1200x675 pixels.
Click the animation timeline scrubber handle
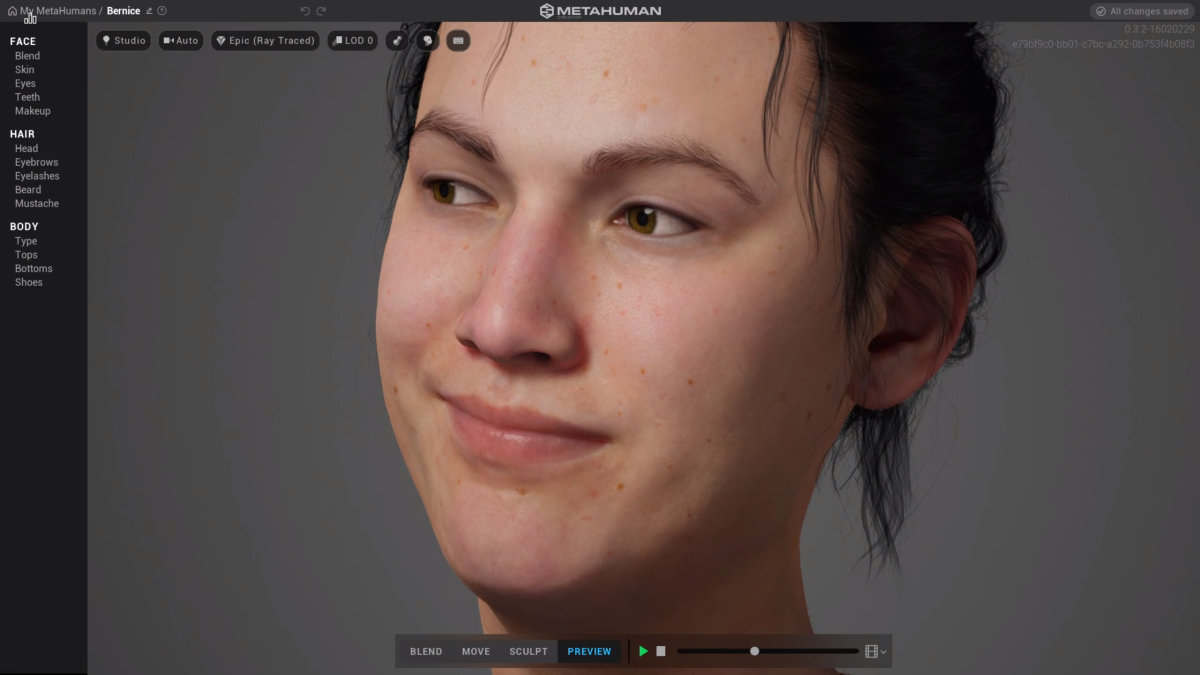[755, 651]
